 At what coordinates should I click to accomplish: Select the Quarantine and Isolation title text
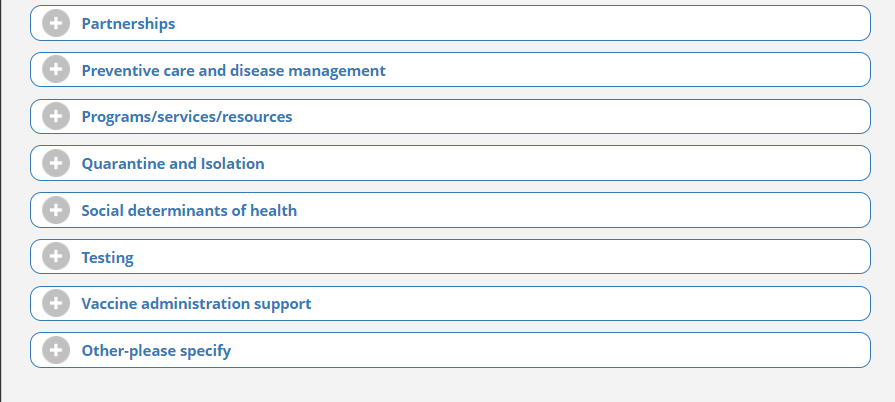[x=173, y=164]
